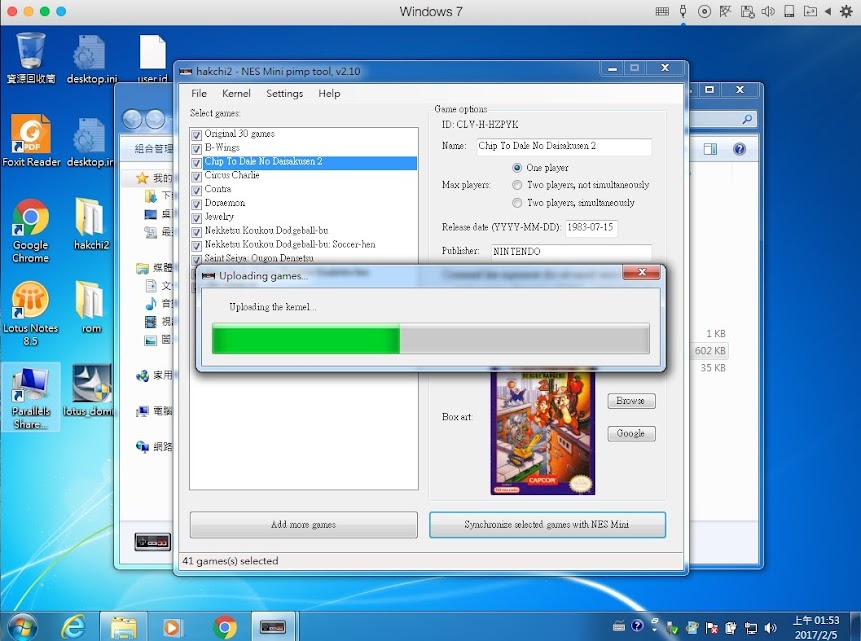Select One player radio button
Screen dimensions: 861x641
(517, 168)
